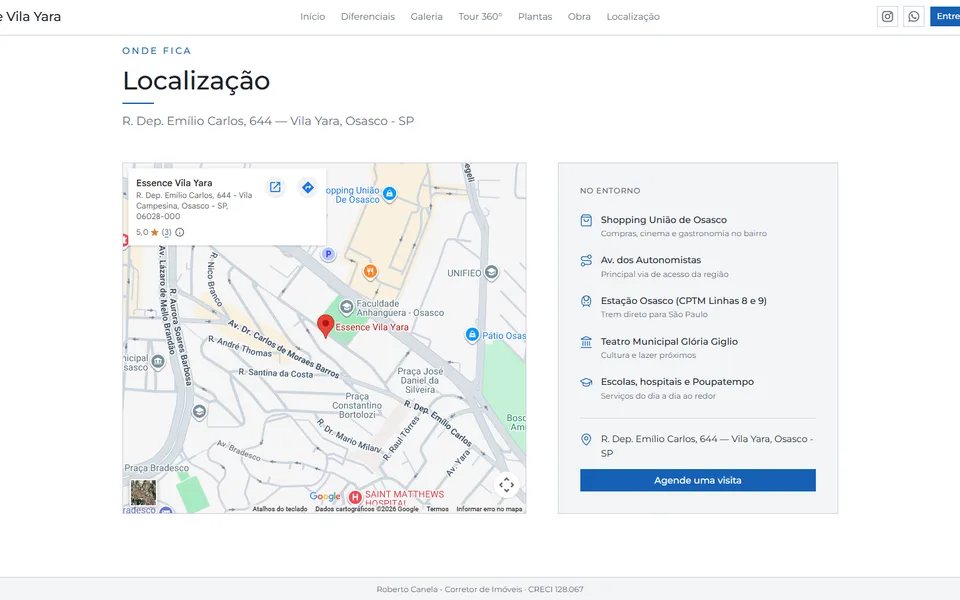This screenshot has height=600, width=960.
Task: Click the graduation cap icon beside Escolas
Action: [586, 382]
